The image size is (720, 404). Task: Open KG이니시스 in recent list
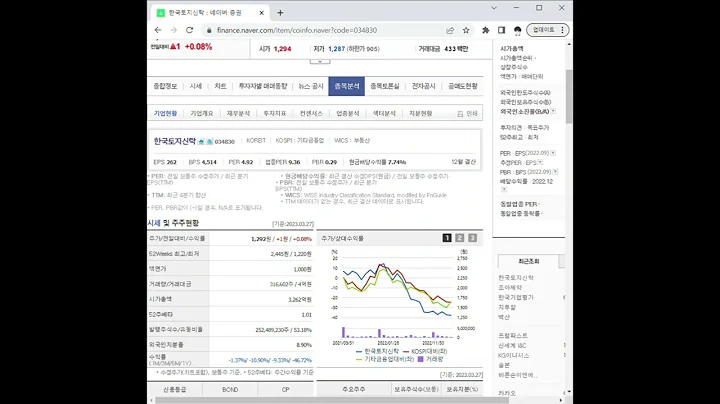[514, 355]
